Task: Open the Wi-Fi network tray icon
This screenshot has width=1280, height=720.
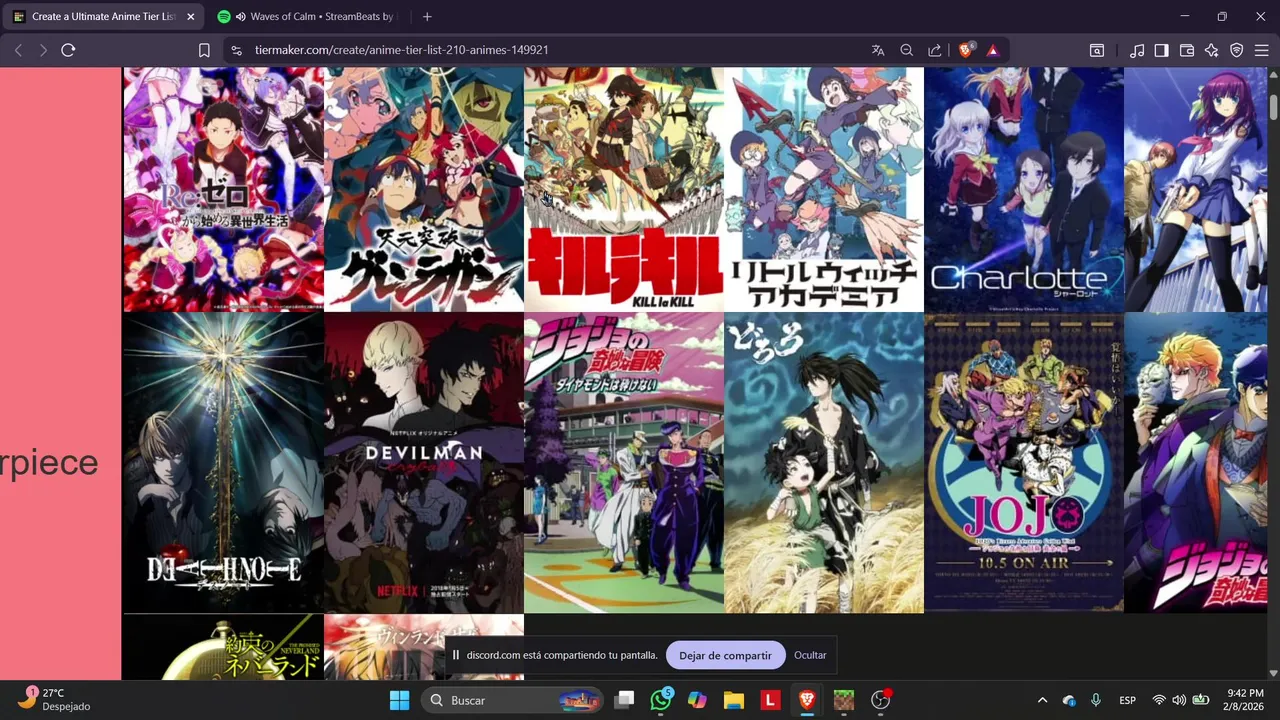Action: (x=1159, y=700)
